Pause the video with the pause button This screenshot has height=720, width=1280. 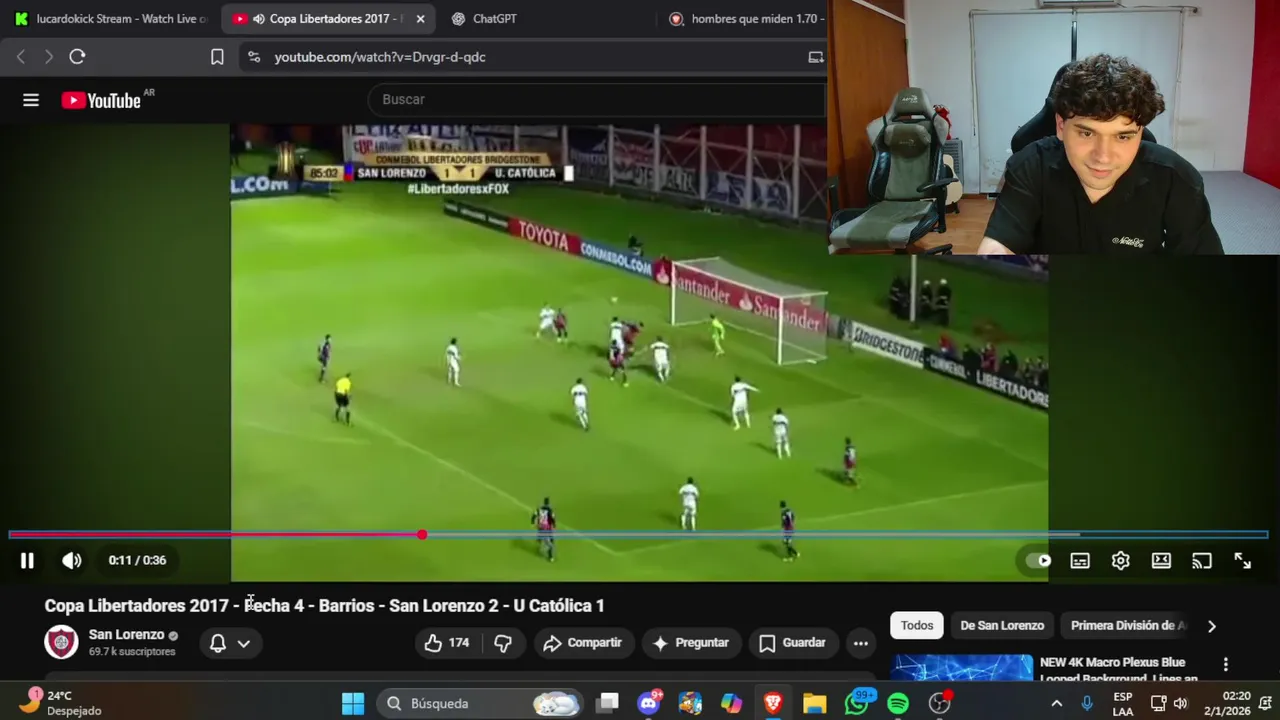[x=27, y=561]
